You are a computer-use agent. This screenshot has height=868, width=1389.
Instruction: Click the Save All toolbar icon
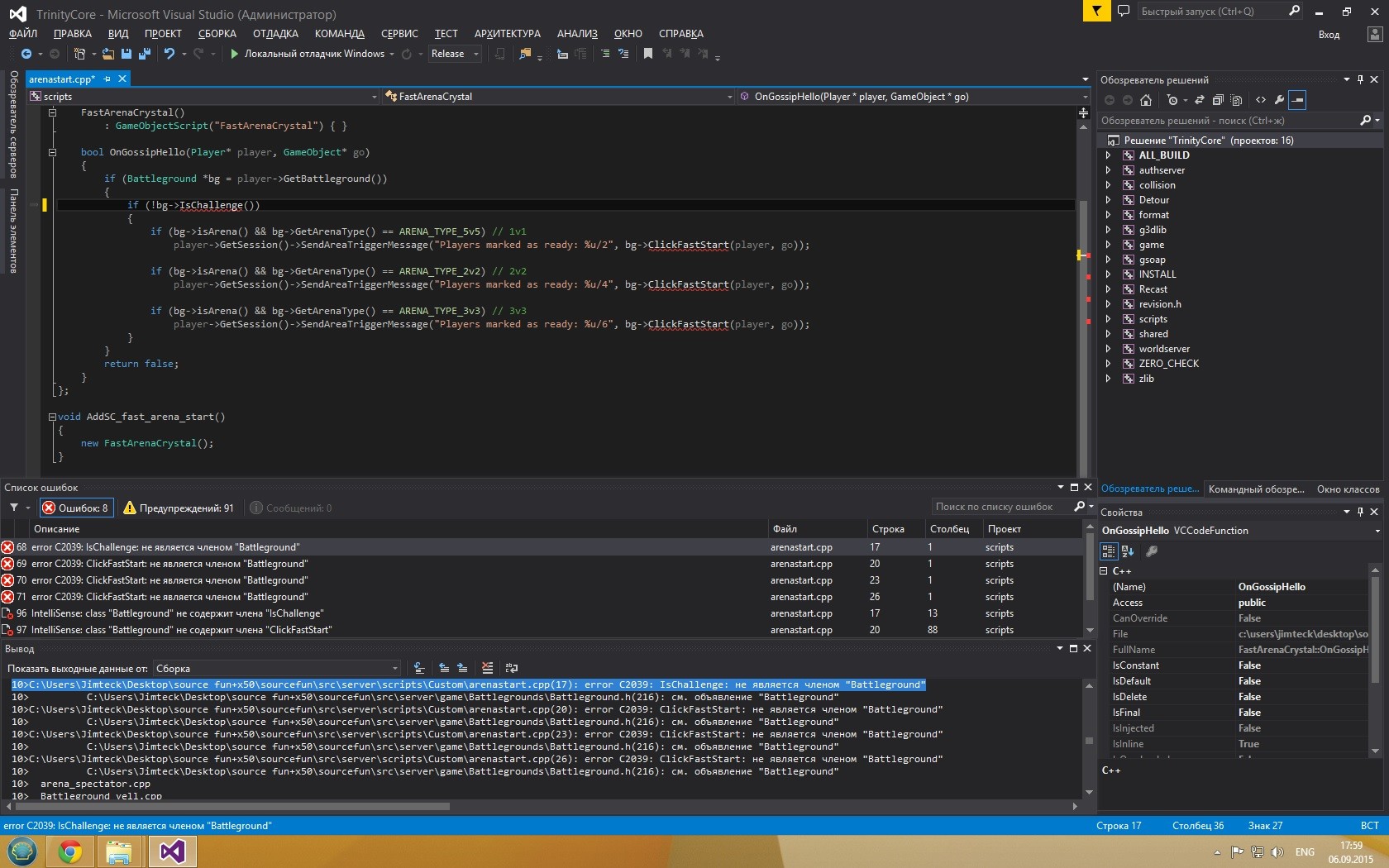click(x=144, y=54)
